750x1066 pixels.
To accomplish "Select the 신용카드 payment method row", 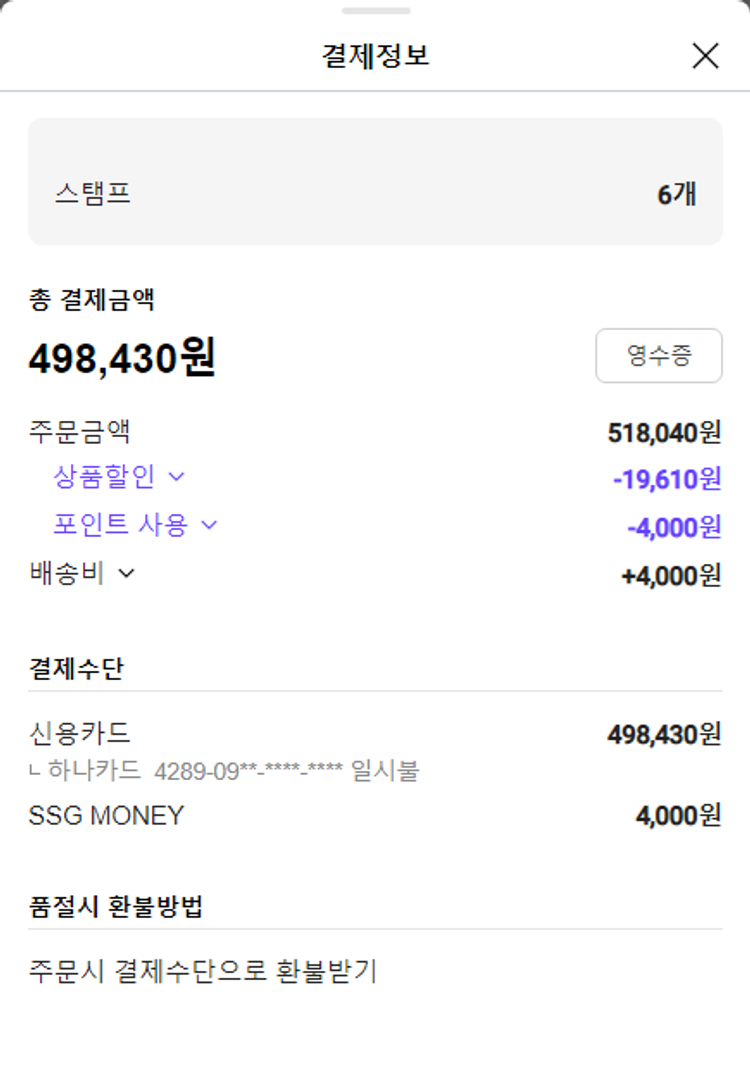I will [80, 733].
